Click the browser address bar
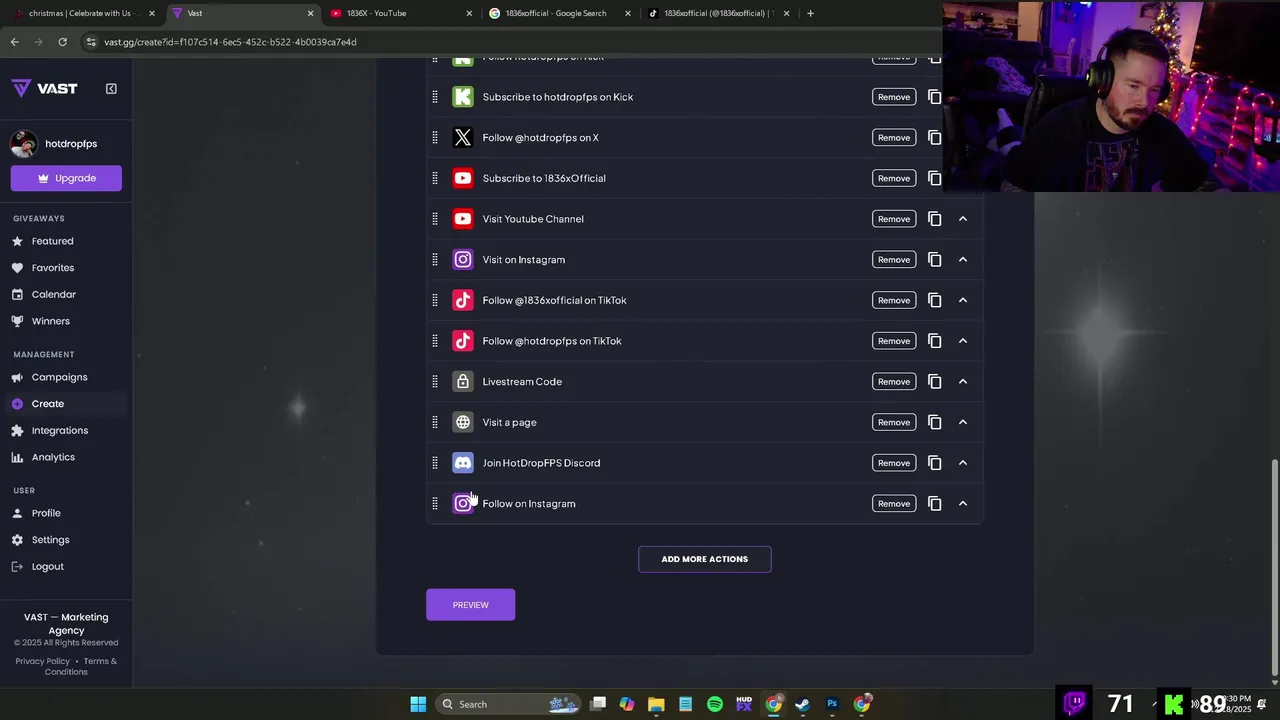This screenshot has height=720, width=1280. 500,42
